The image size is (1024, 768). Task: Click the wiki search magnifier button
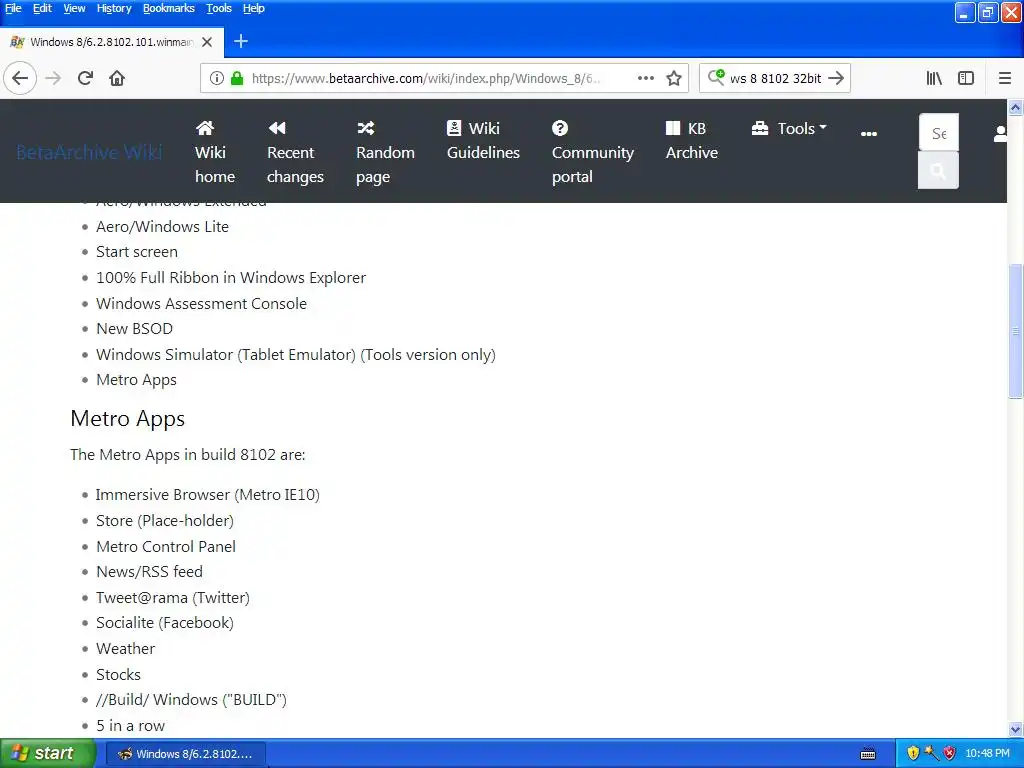pyautogui.click(x=938, y=171)
